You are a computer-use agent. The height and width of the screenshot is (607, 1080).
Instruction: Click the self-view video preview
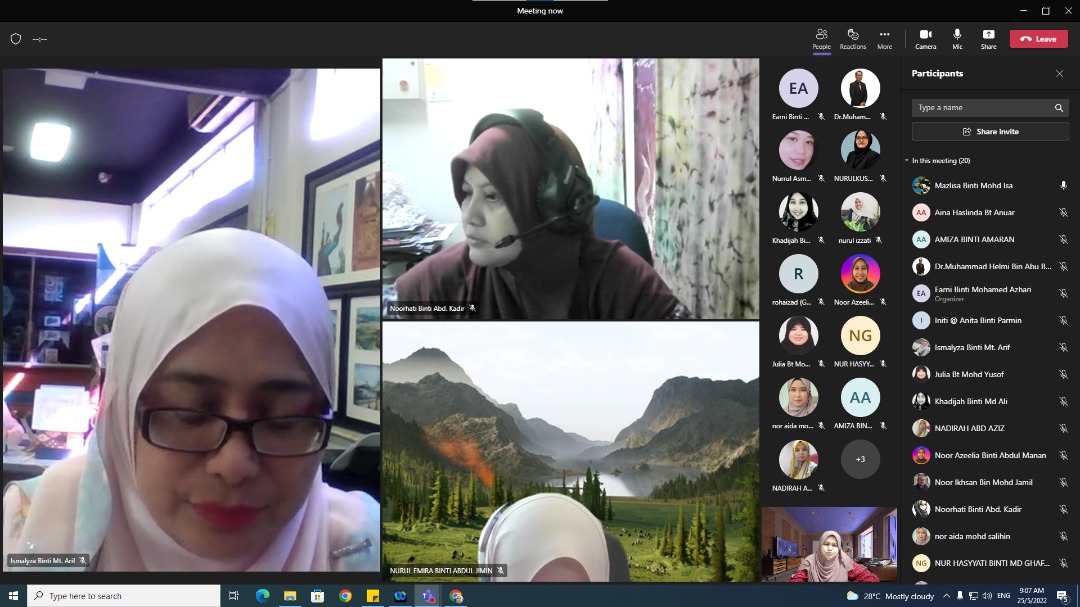tap(829, 545)
